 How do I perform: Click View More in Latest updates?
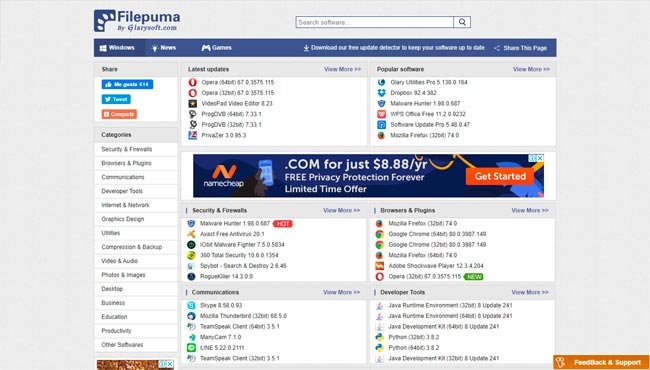coord(342,69)
